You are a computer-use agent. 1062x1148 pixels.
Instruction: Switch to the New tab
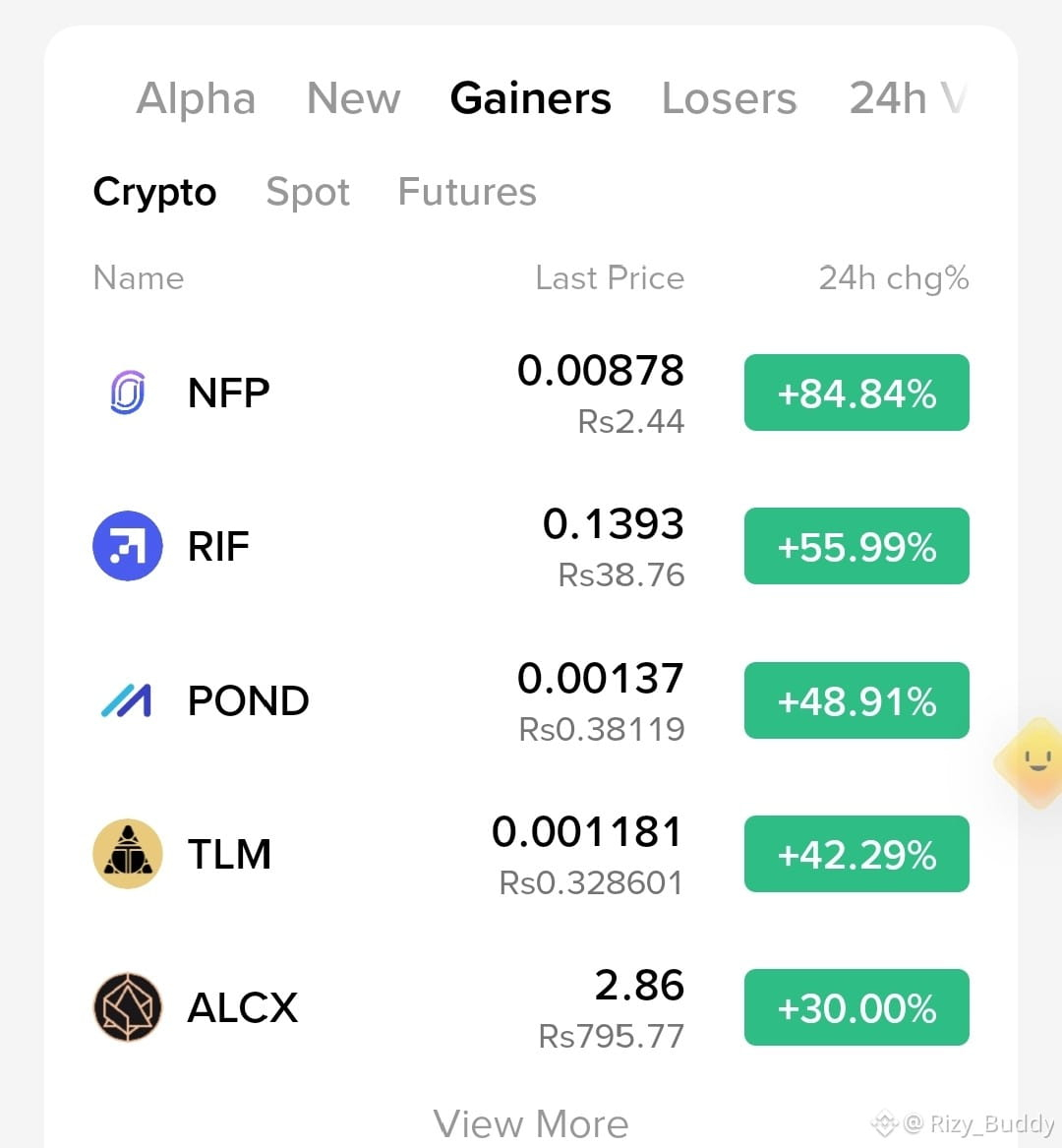(354, 98)
